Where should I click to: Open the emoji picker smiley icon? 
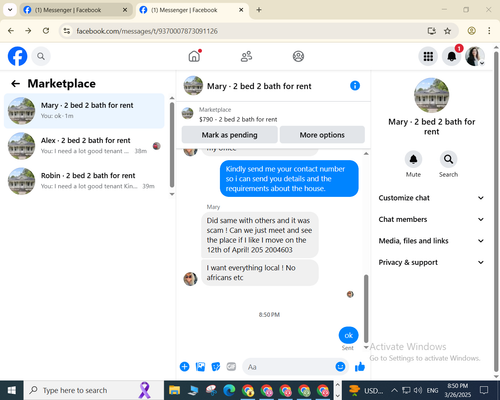coord(340,367)
